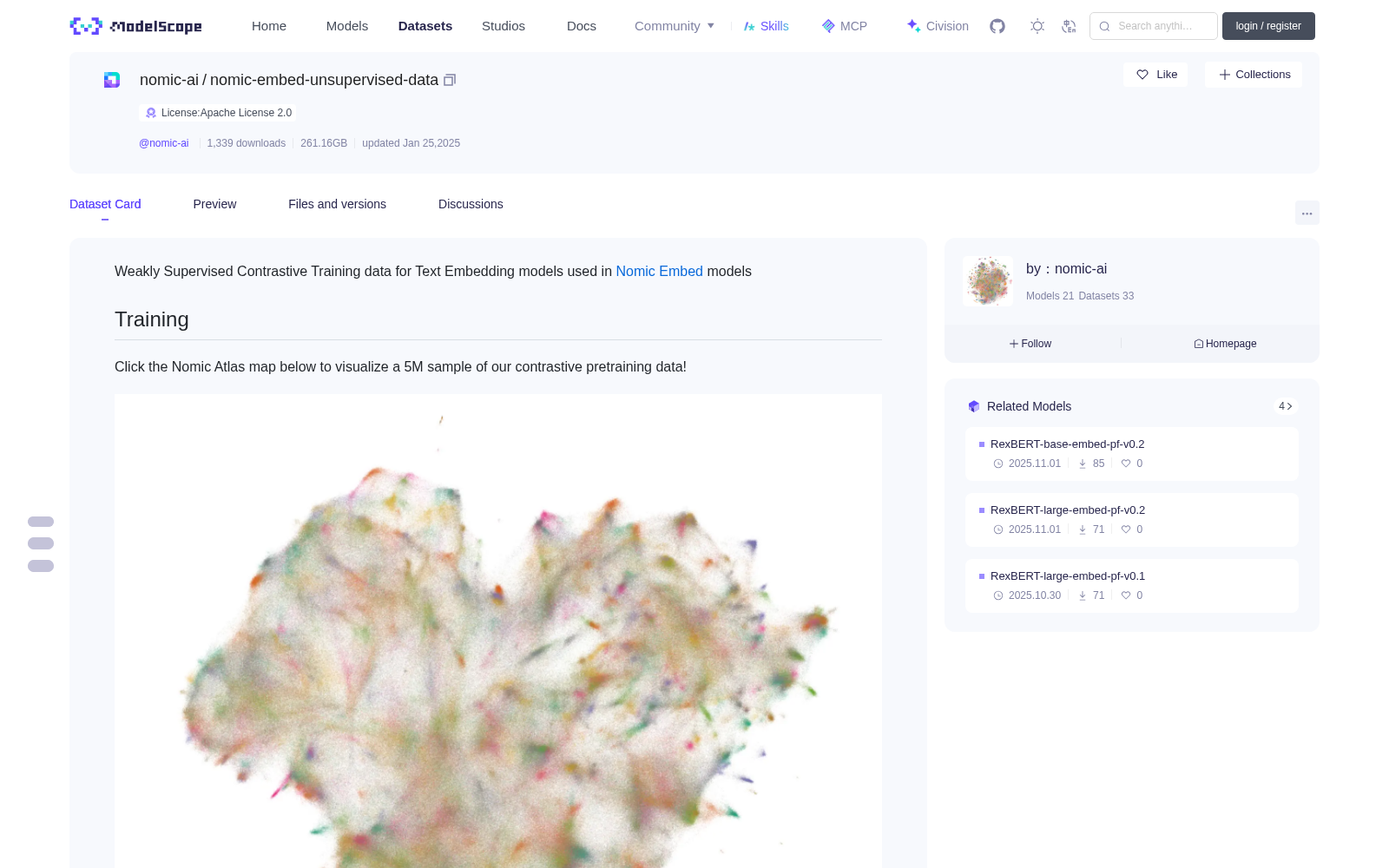
Task: Click the top bar of floating outline widget
Action: [x=41, y=522]
